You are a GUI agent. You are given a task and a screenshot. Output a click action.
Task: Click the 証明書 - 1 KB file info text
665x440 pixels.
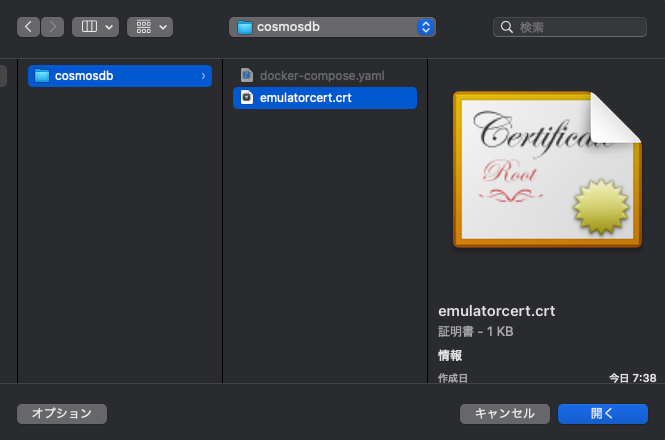point(476,331)
